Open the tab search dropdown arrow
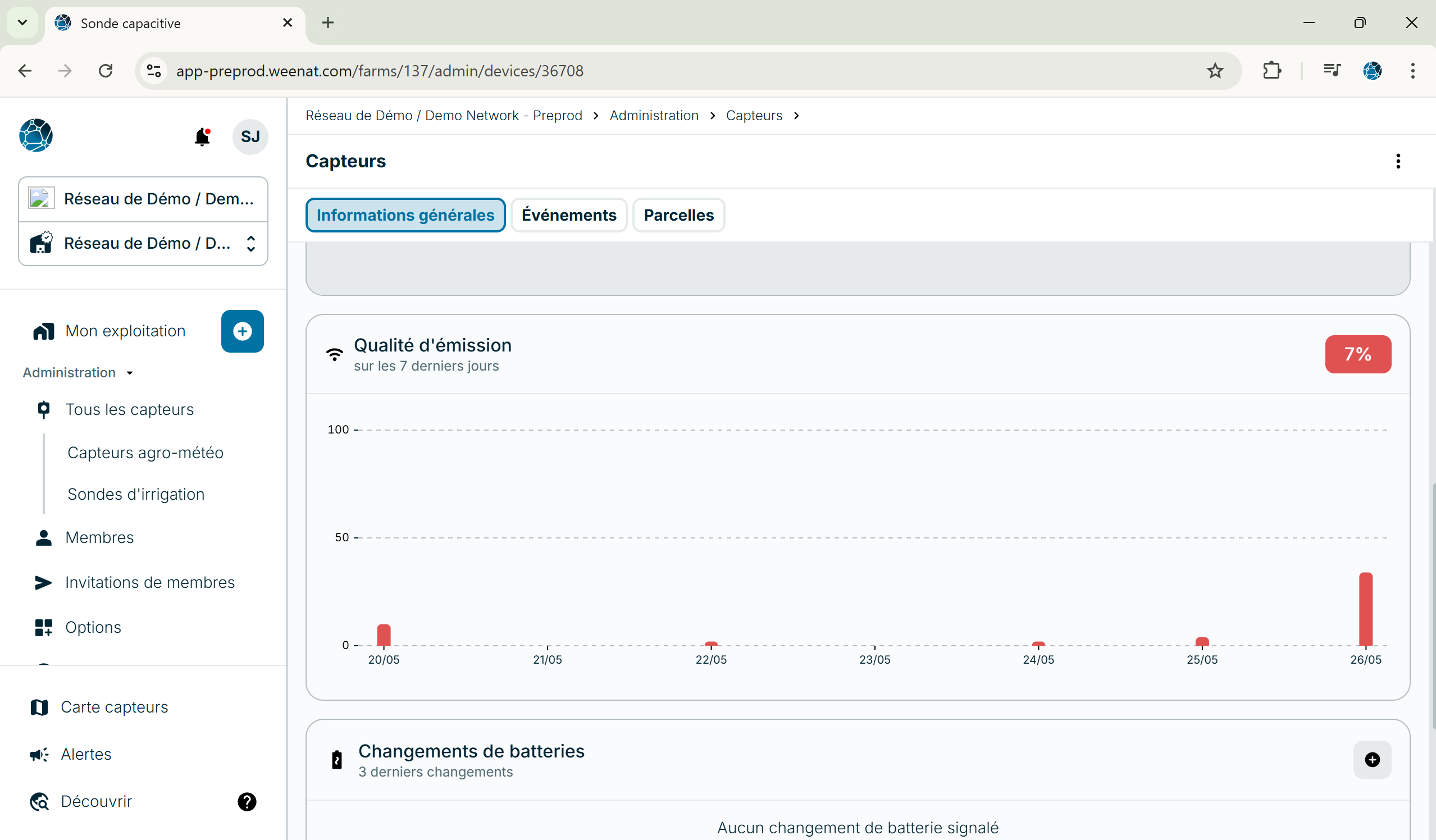Image resolution: width=1436 pixels, height=840 pixels. click(x=22, y=23)
